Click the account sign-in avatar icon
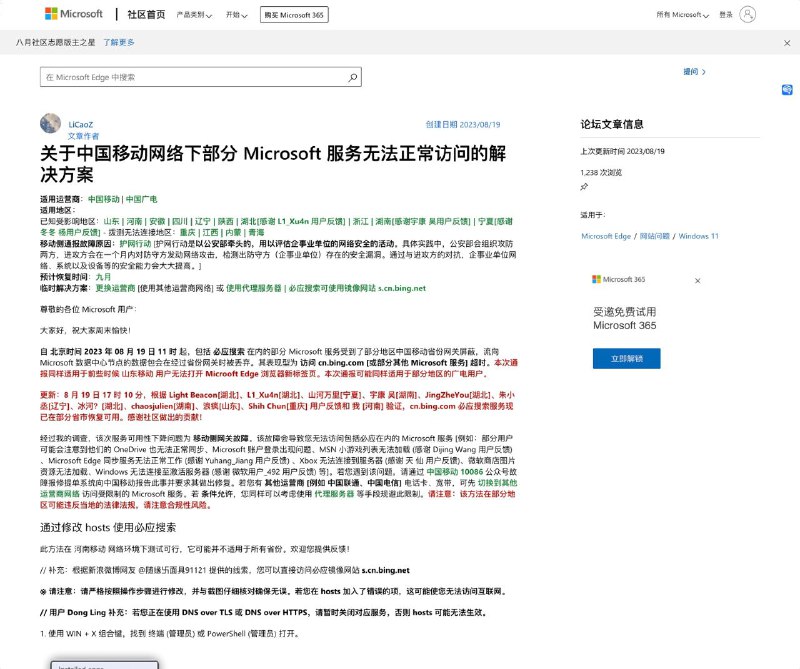 tap(747, 14)
